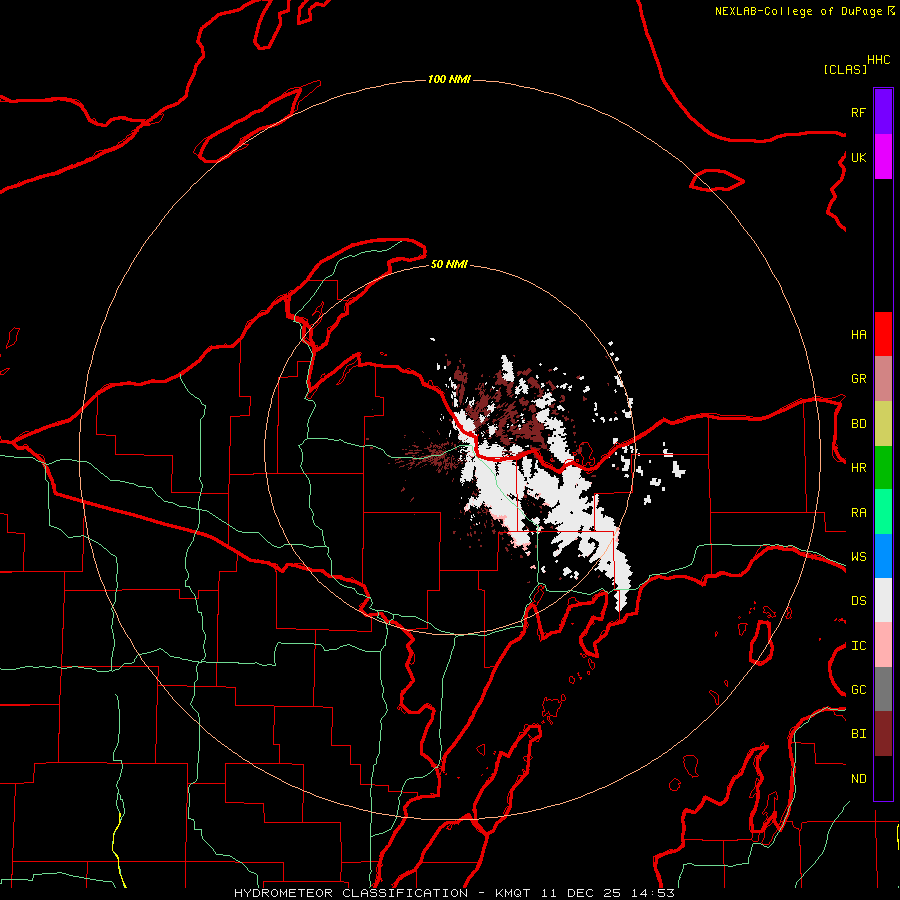Select the GR salmon legend swatch

coord(883,379)
